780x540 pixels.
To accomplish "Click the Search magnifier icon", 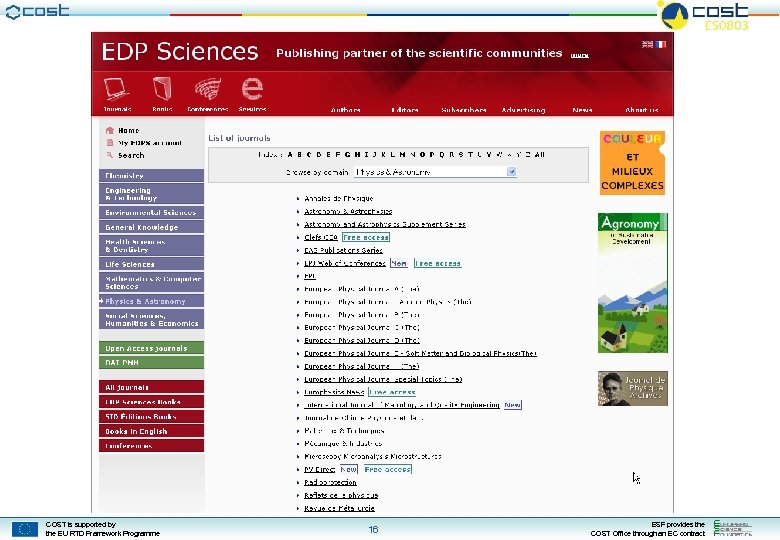I will (109, 155).
